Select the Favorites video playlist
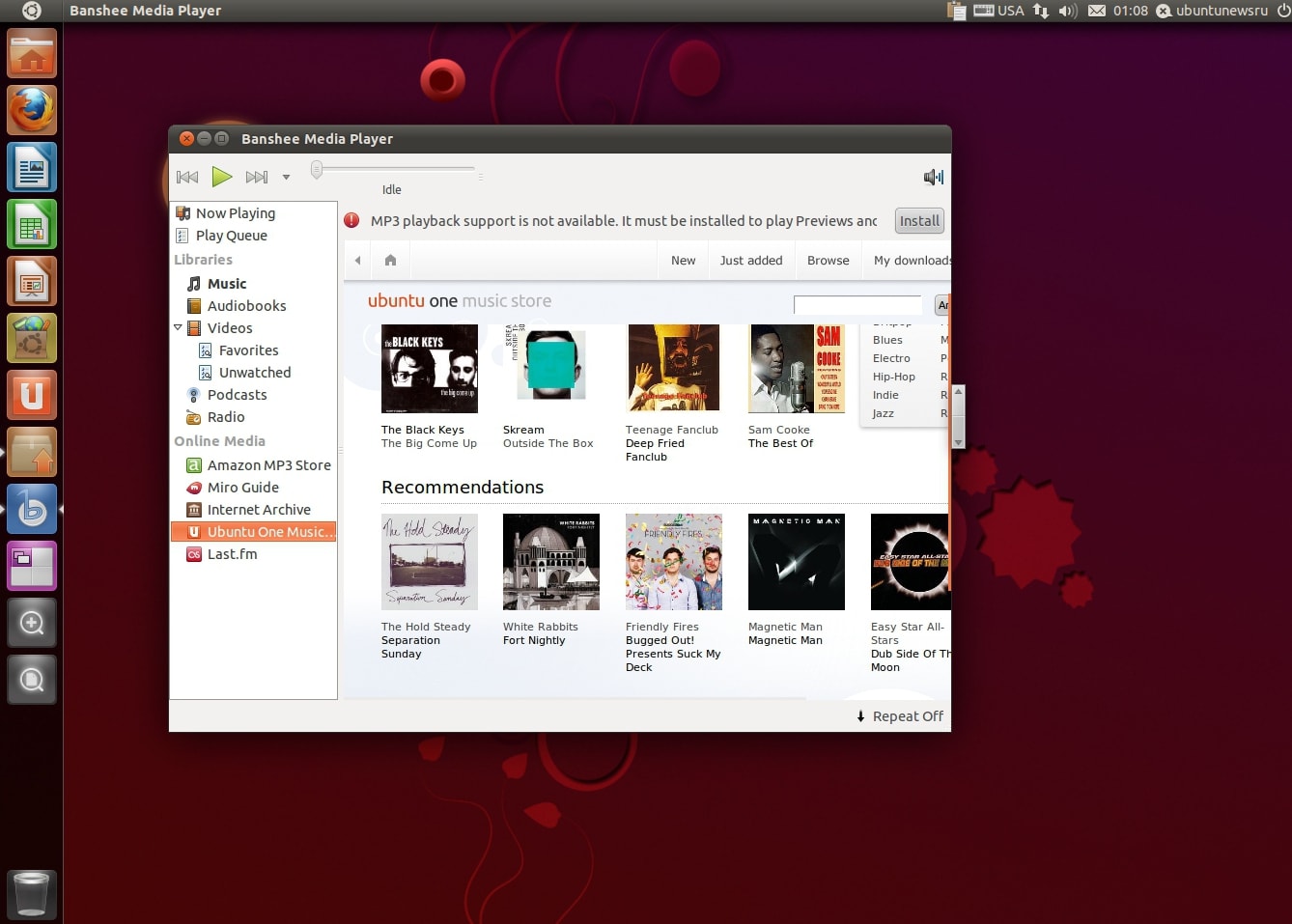Image resolution: width=1292 pixels, height=924 pixels. click(248, 350)
